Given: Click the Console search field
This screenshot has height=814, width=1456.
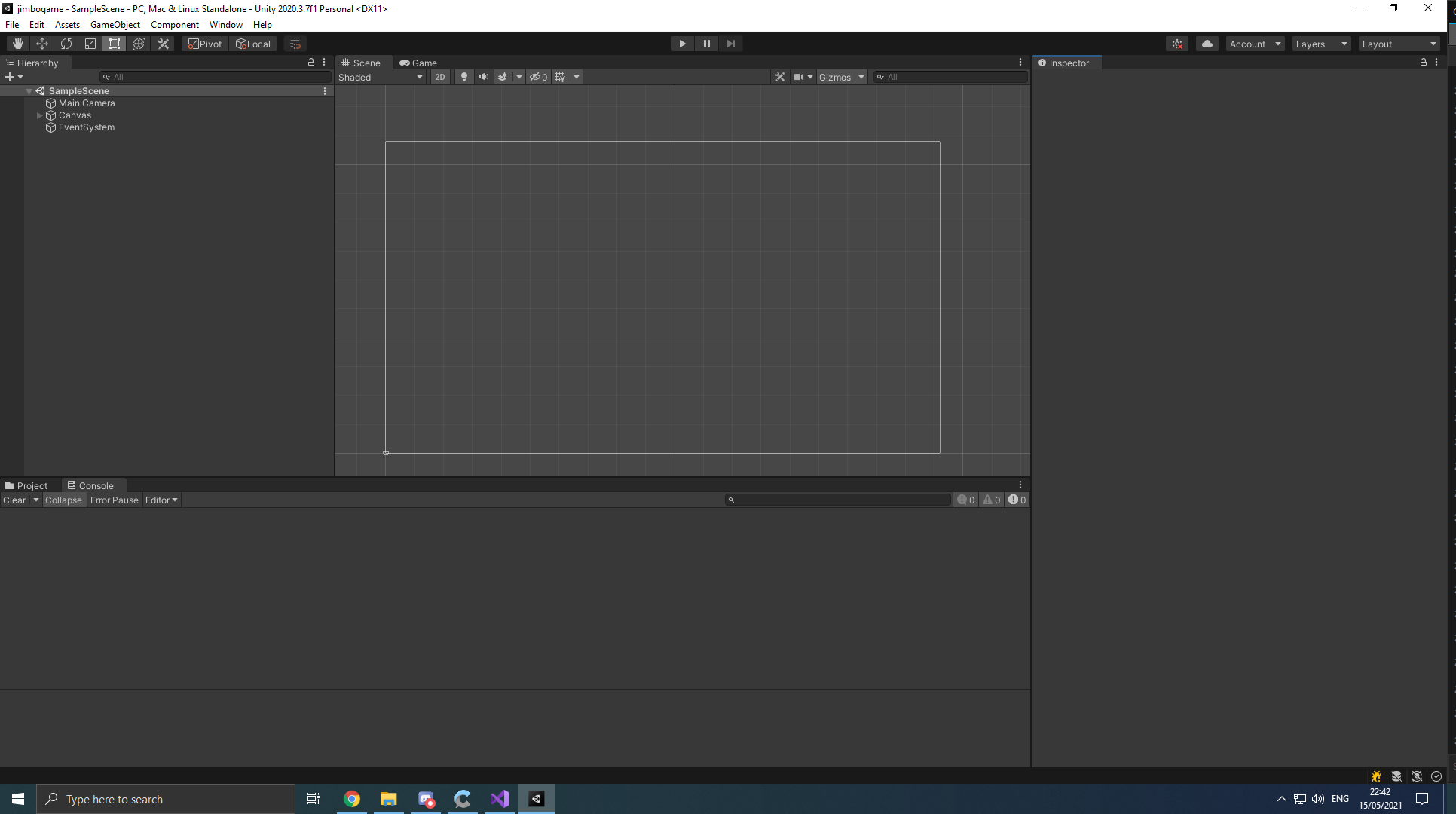Looking at the screenshot, I should [x=837, y=500].
